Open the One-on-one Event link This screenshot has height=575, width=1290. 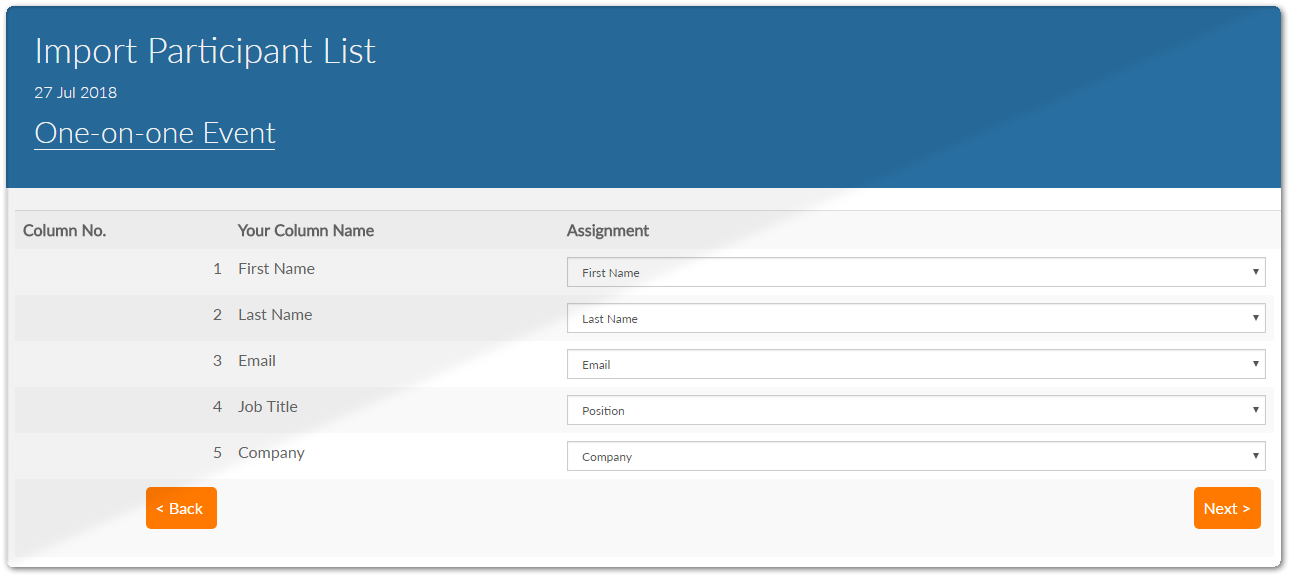(x=154, y=133)
